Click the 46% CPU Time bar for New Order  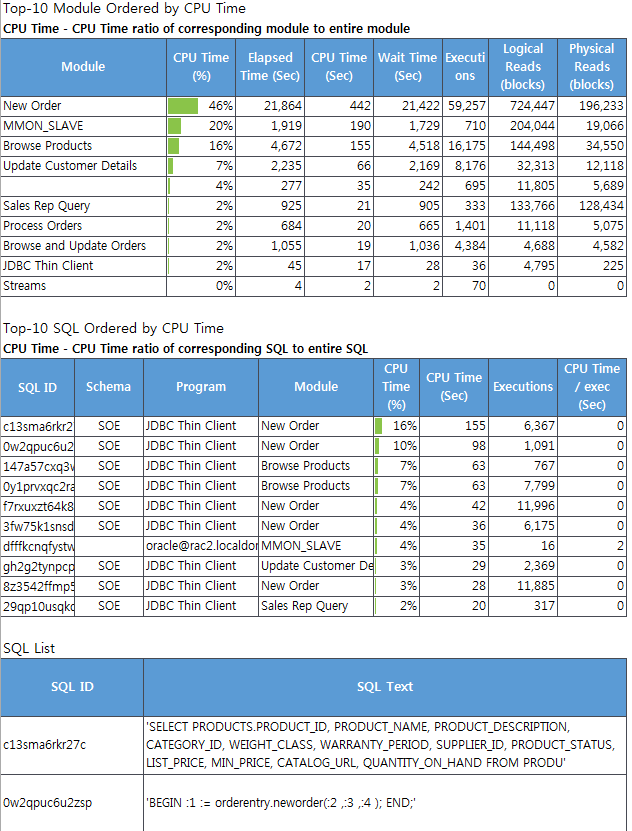pyautogui.click(x=183, y=106)
